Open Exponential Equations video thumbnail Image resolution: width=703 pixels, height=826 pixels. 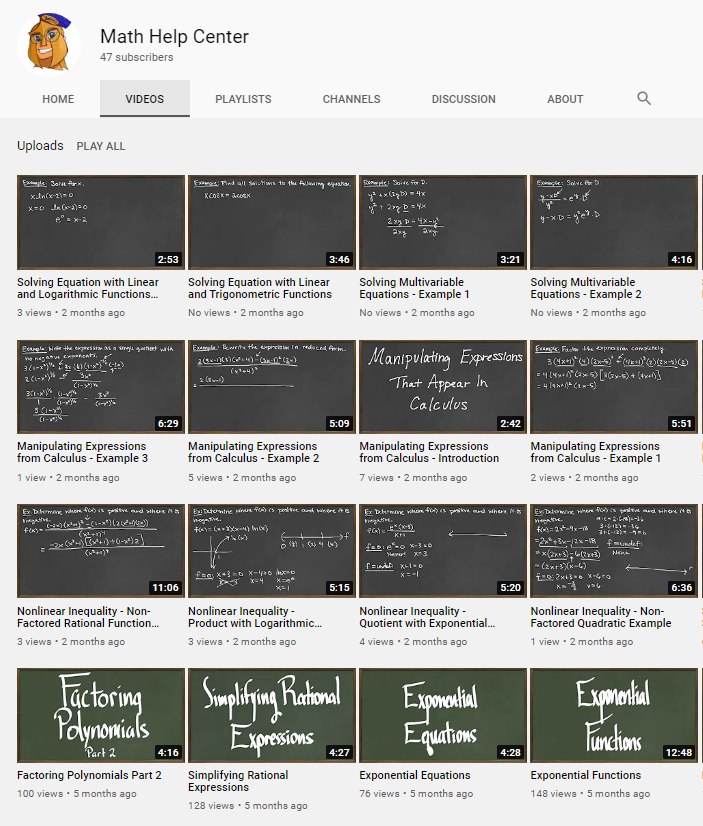click(x=443, y=715)
